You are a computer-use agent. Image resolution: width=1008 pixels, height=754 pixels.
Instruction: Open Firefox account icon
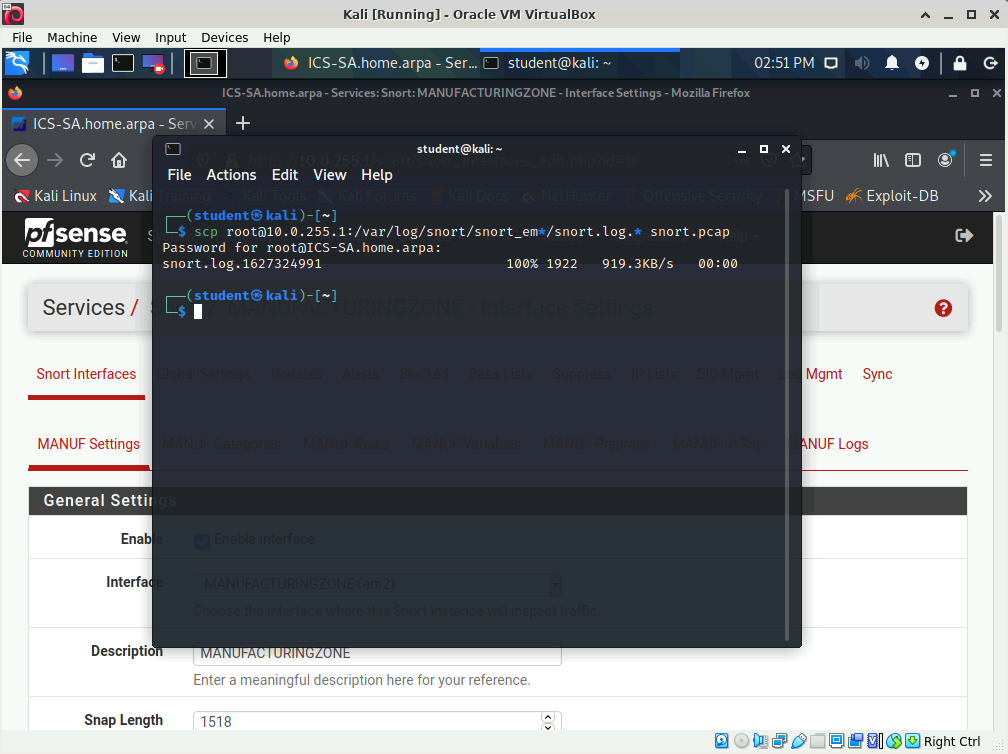tap(946, 160)
